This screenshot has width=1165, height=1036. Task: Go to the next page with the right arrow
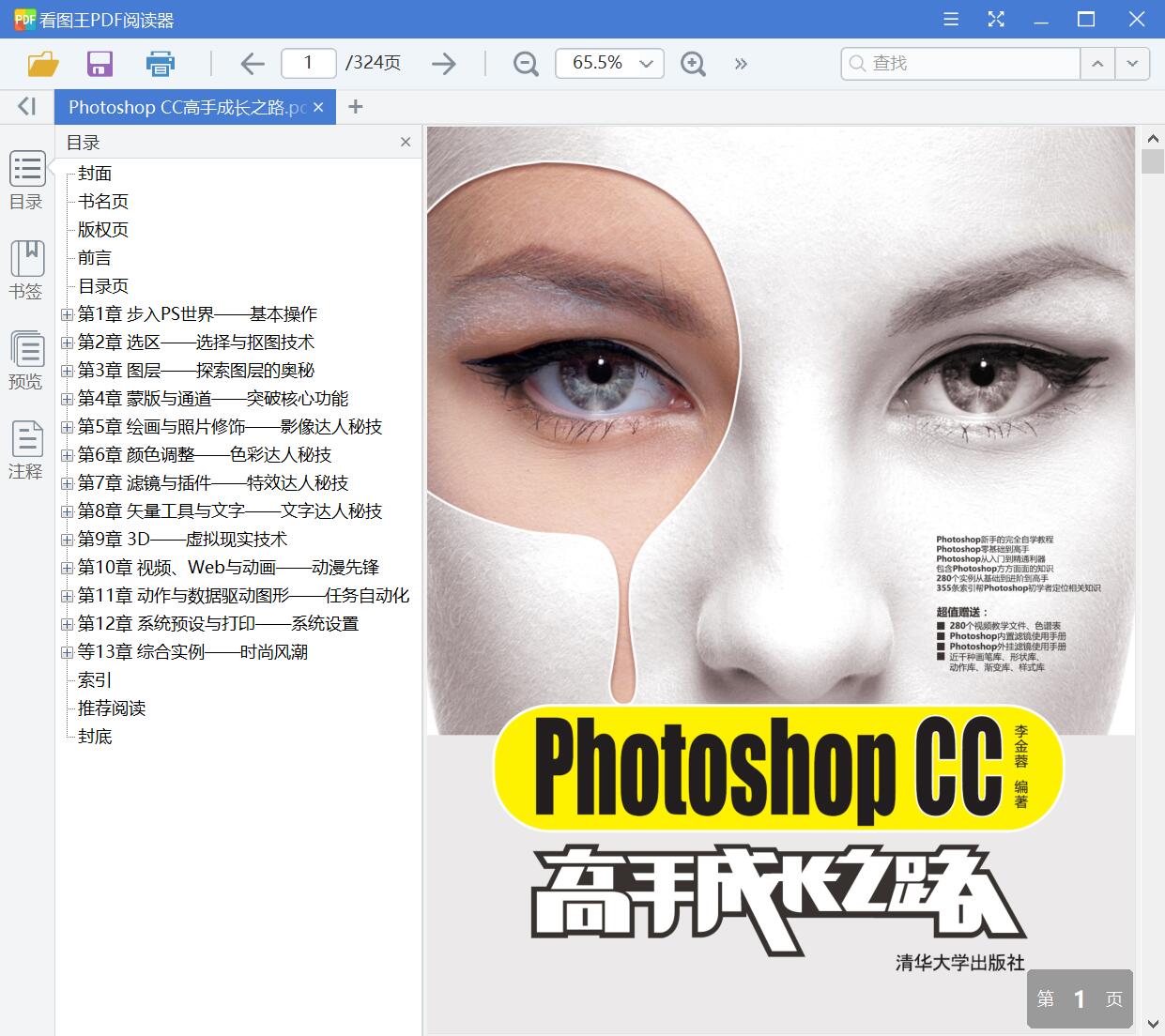pos(443,63)
